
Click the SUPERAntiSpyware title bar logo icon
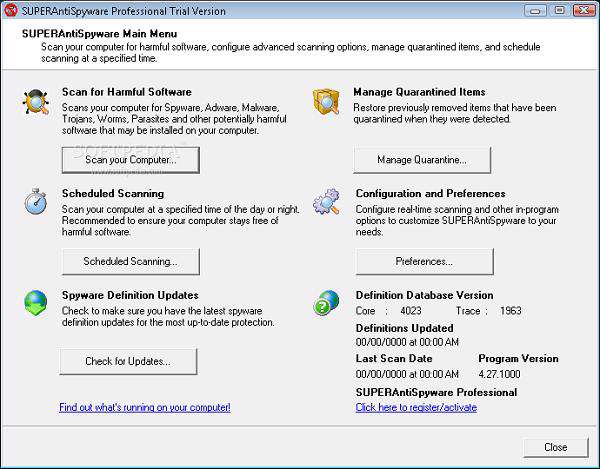pos(10,10)
